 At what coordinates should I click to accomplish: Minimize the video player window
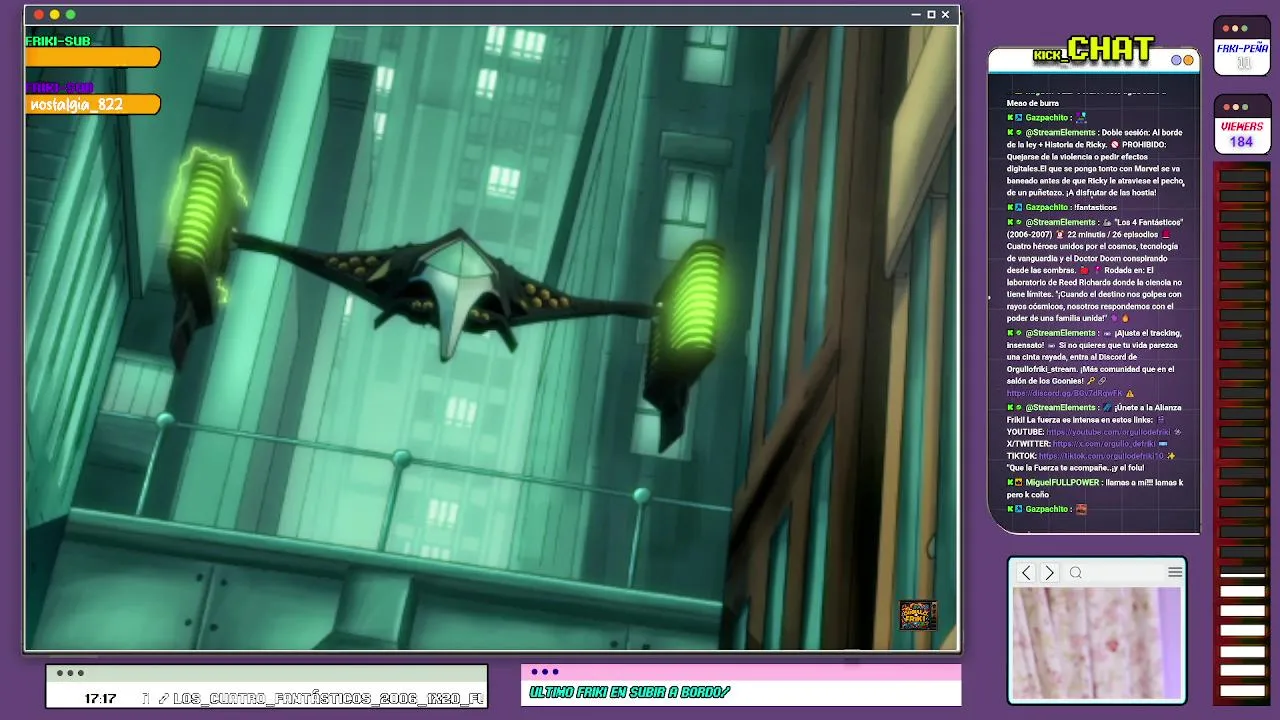tap(916, 15)
